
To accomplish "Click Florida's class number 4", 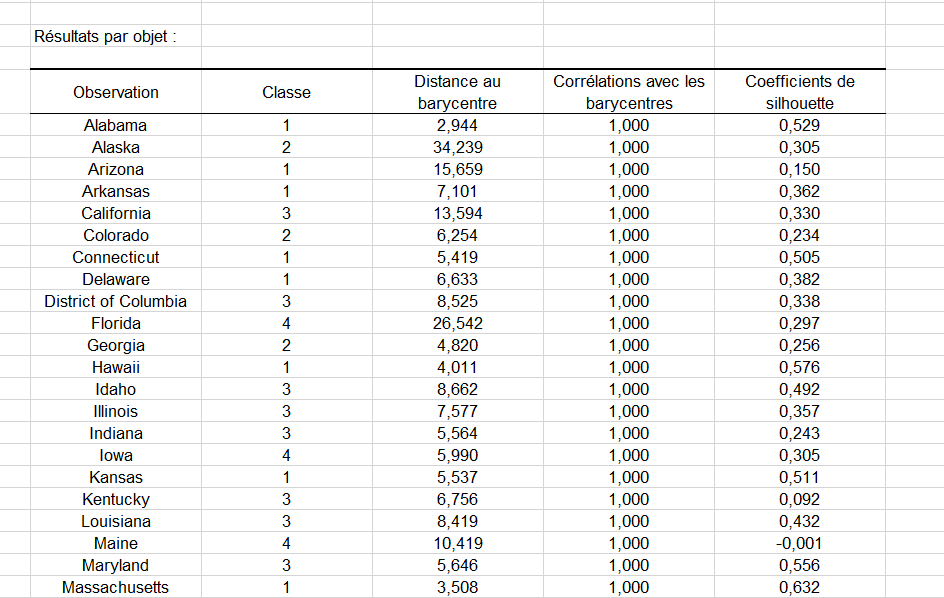I will 287,323.
